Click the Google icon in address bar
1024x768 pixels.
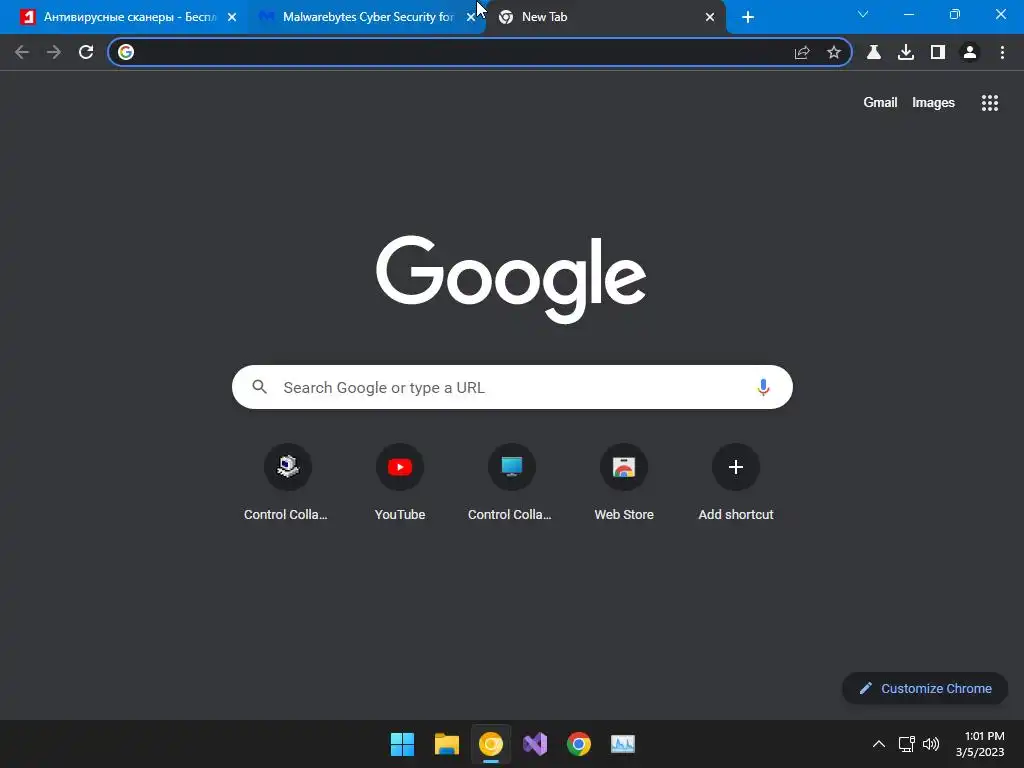coord(126,52)
